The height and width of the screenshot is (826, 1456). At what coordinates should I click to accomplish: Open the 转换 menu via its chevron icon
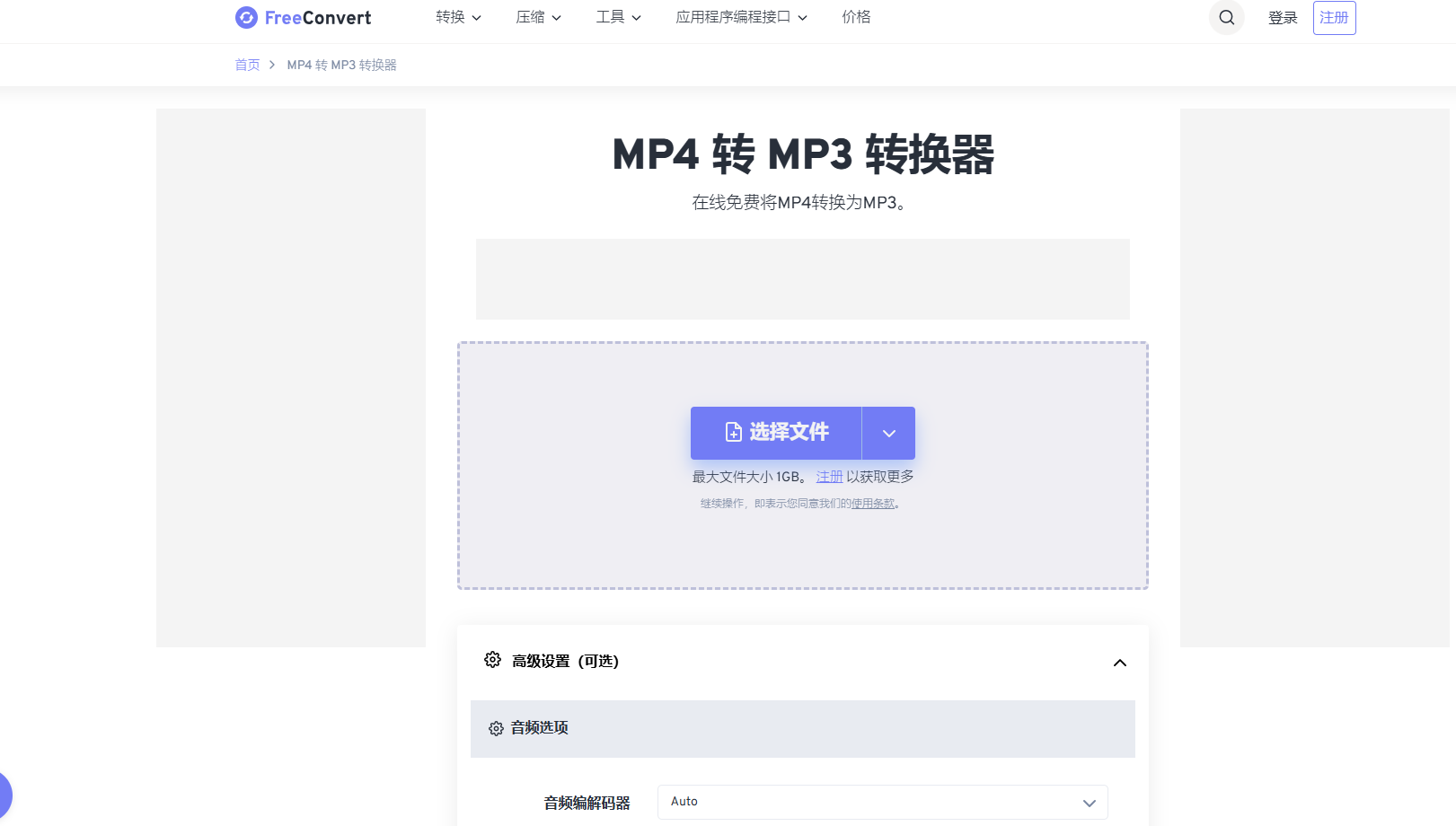[x=477, y=17]
